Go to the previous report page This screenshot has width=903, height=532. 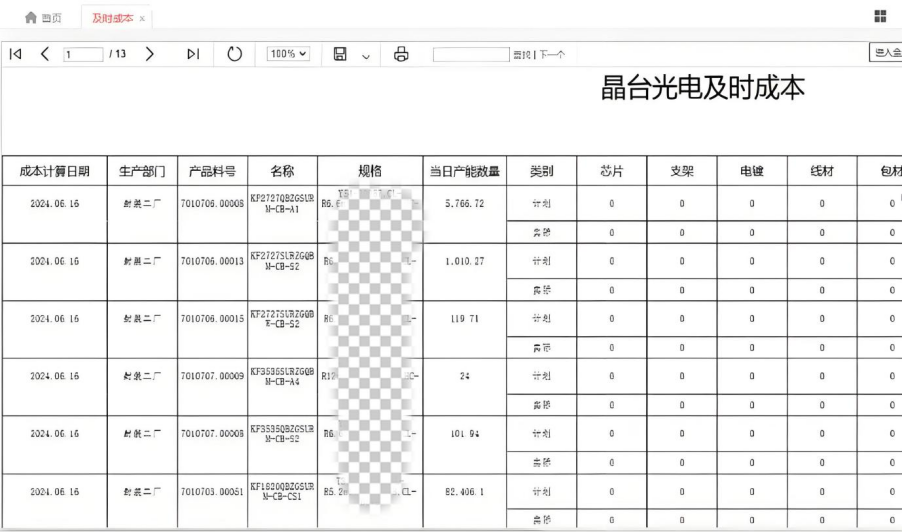44,54
